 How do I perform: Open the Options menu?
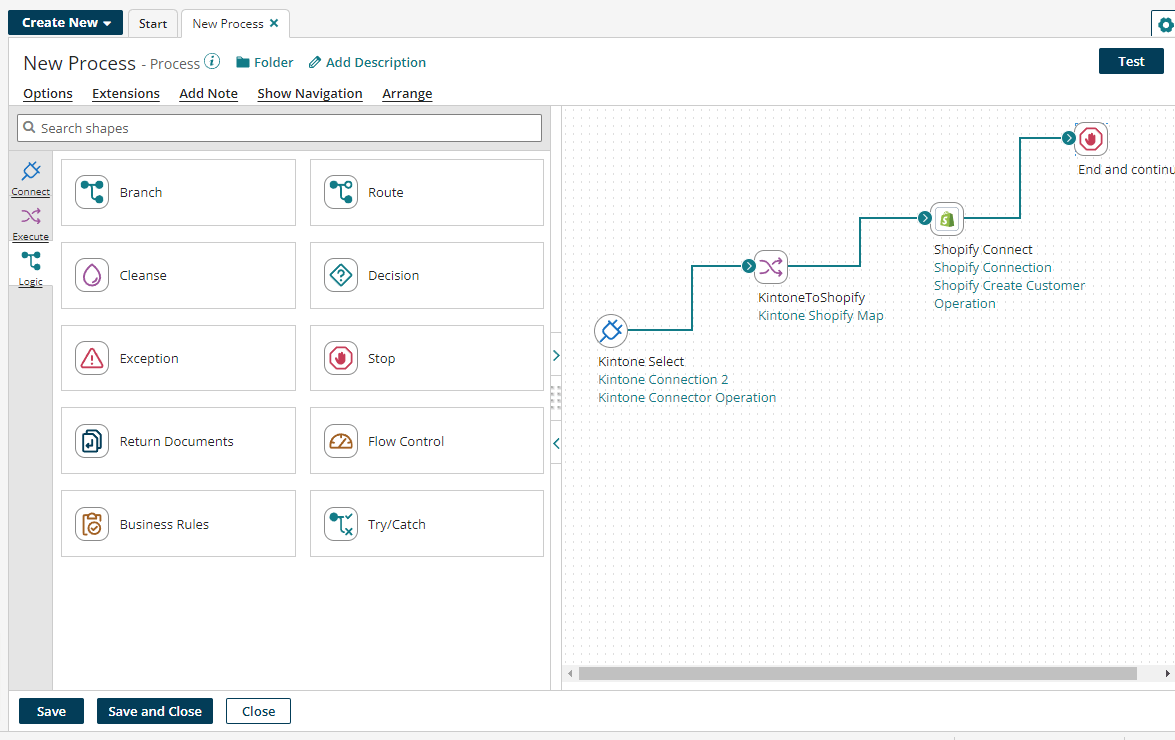pos(48,94)
